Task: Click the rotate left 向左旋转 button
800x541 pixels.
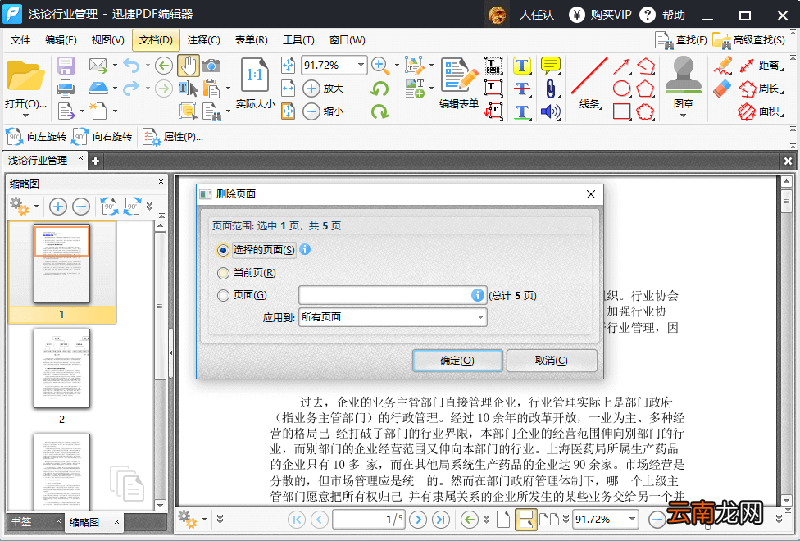Action: coord(36,137)
